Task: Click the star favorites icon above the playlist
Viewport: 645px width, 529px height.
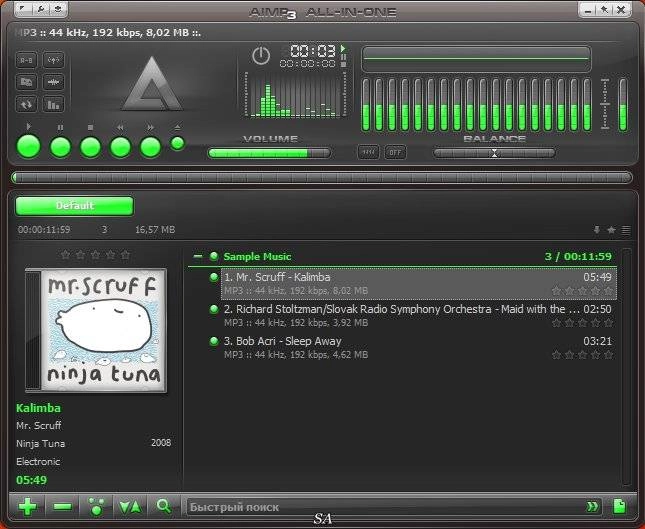Action: point(611,230)
